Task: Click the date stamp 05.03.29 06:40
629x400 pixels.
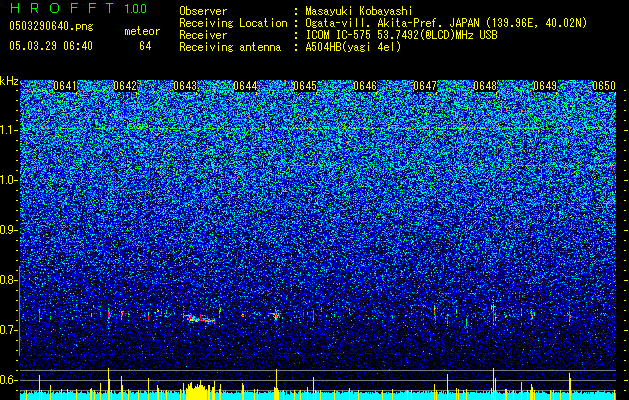Action: pos(51,46)
